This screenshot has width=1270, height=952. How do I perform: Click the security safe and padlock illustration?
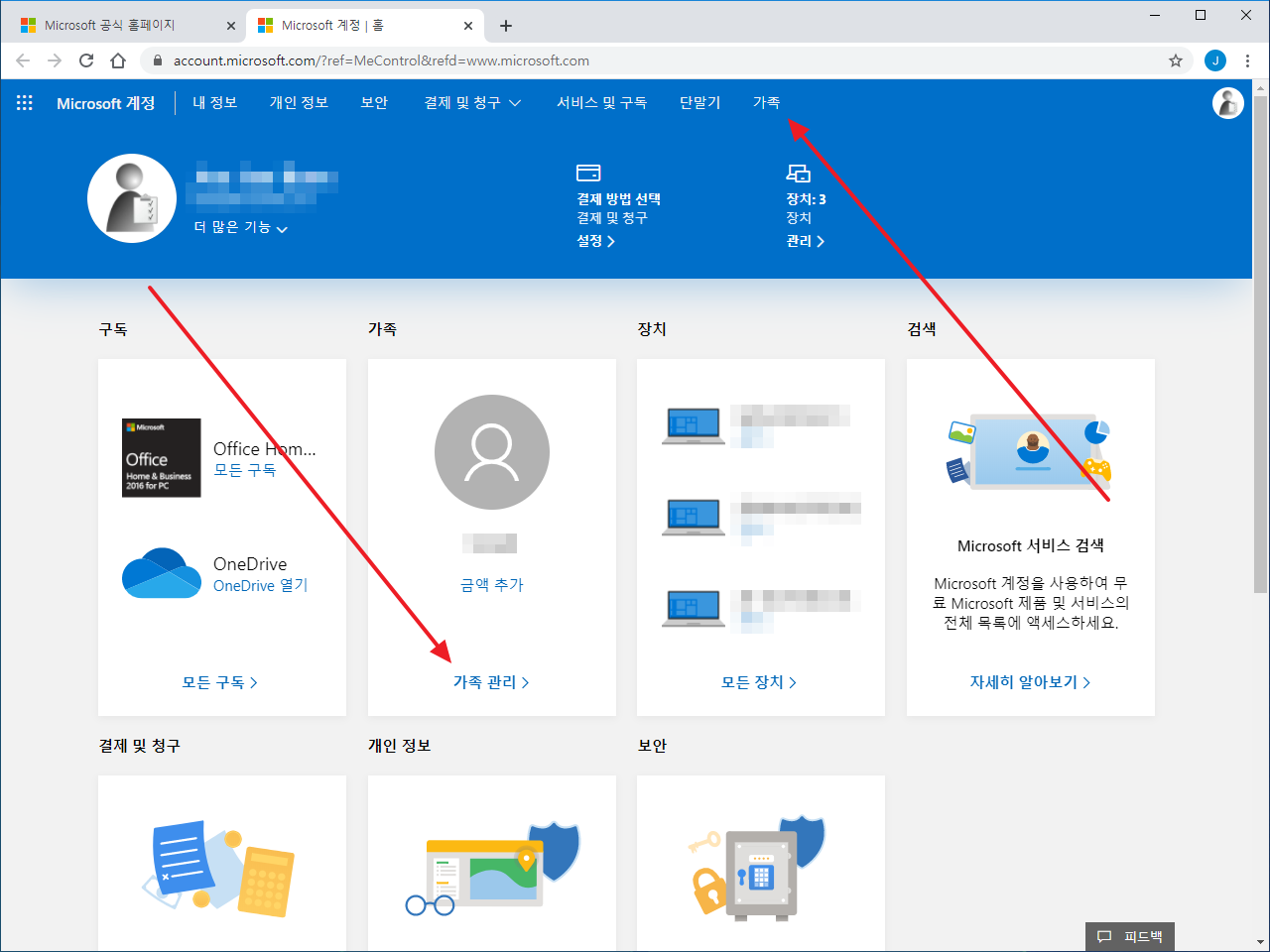757,867
